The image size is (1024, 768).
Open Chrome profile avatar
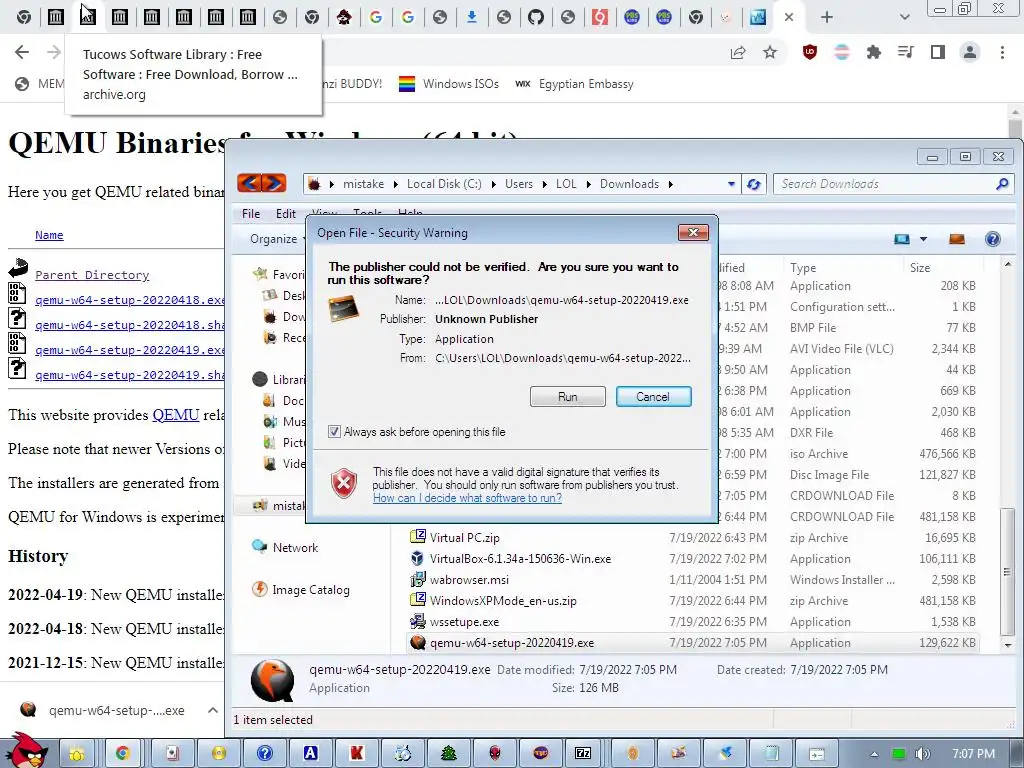[970, 52]
